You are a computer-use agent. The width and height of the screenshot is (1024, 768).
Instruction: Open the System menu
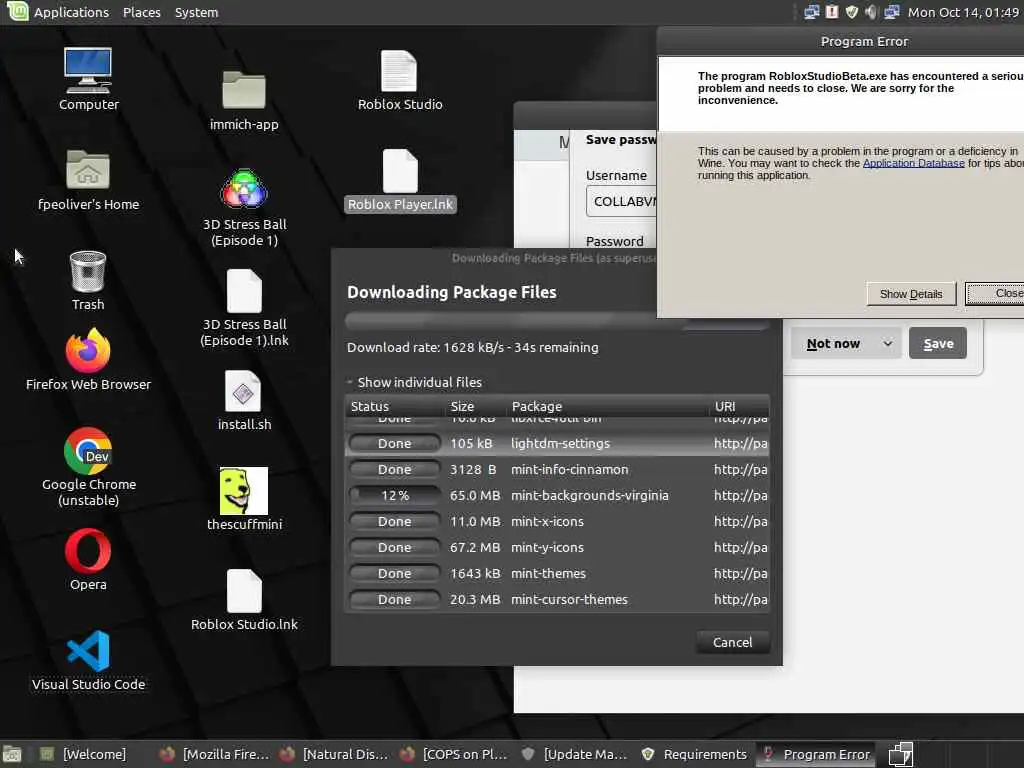point(196,12)
